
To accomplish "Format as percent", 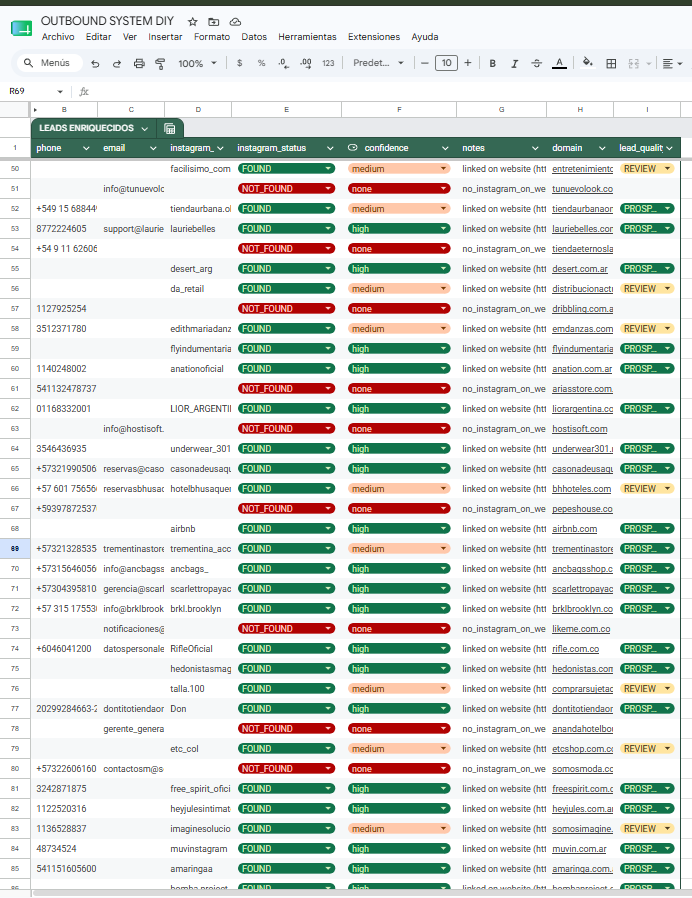I will tap(261, 63).
